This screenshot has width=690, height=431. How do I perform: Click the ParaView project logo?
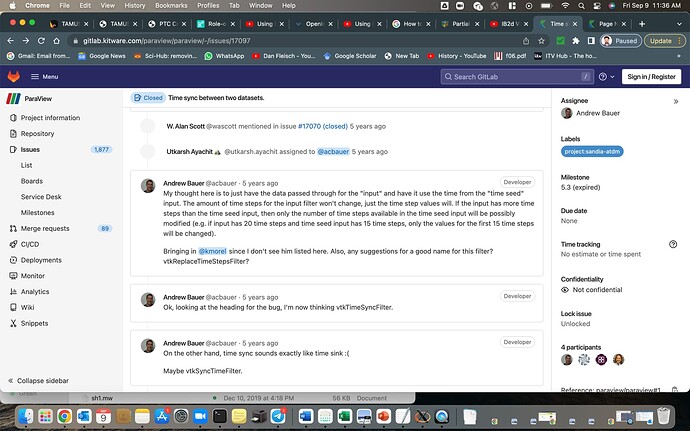(x=13, y=99)
